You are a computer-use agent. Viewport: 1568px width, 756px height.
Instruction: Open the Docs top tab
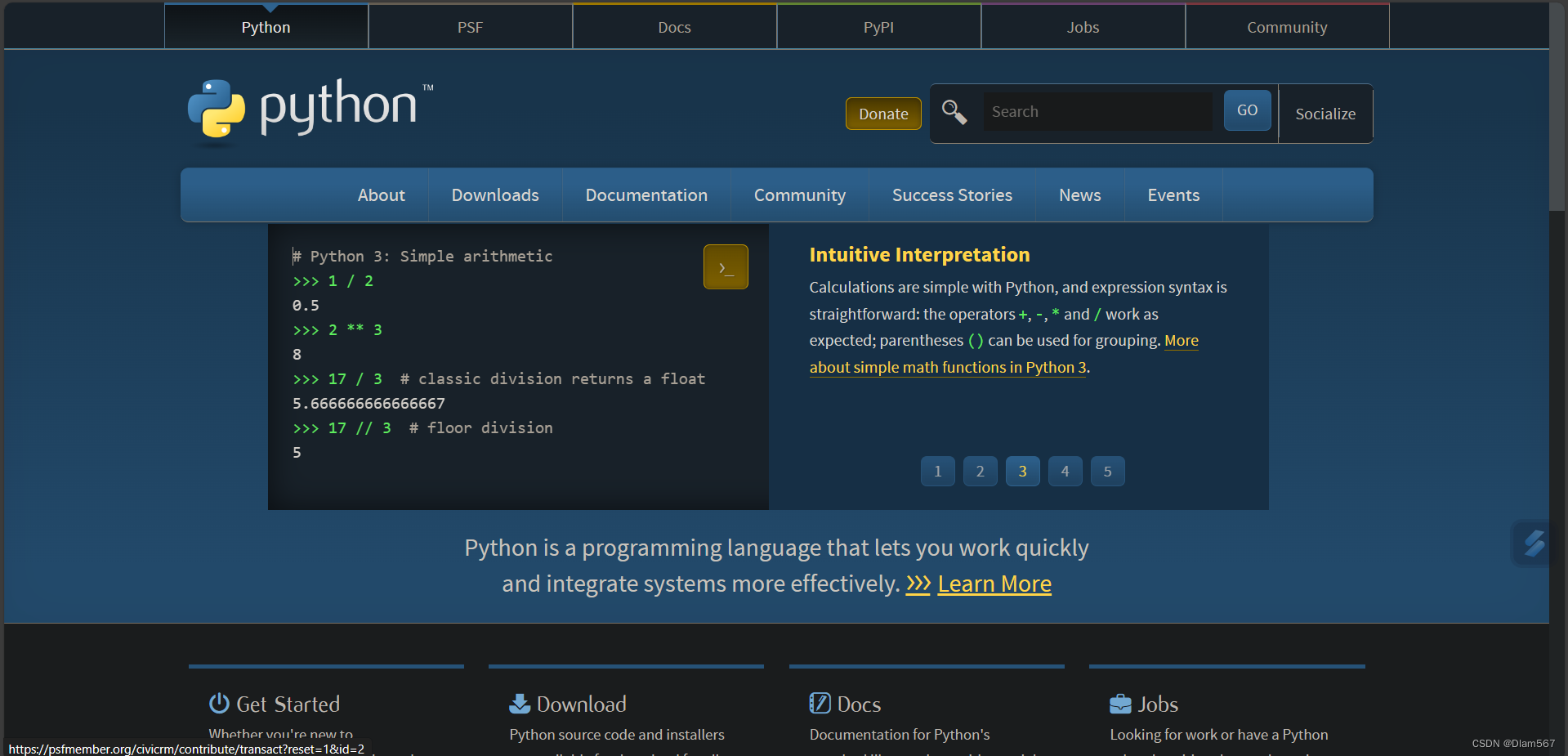[675, 27]
